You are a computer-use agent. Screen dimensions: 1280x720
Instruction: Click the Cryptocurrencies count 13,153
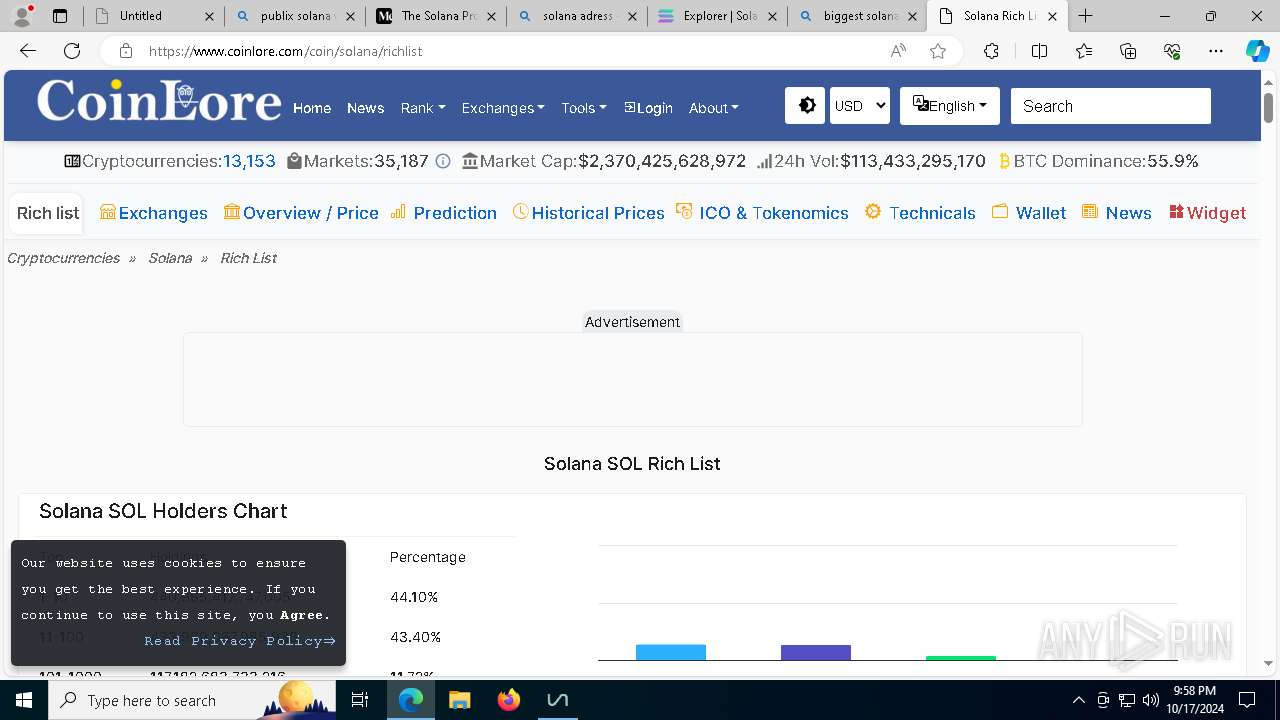249,161
